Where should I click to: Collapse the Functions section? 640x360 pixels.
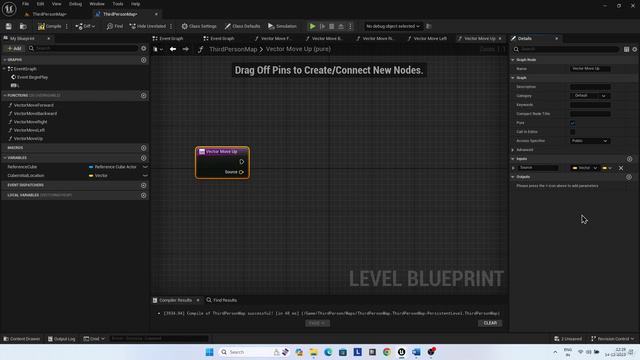[x=4, y=96]
